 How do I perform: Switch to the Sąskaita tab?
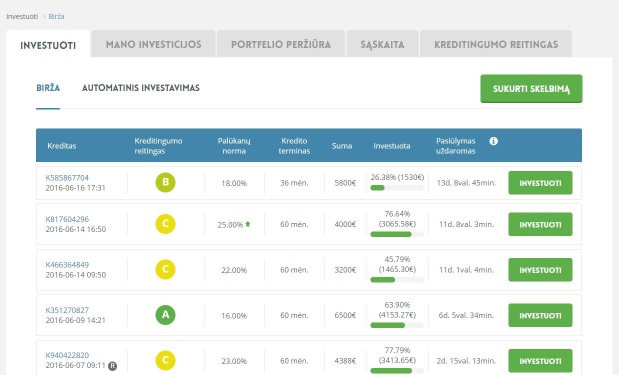[382, 44]
